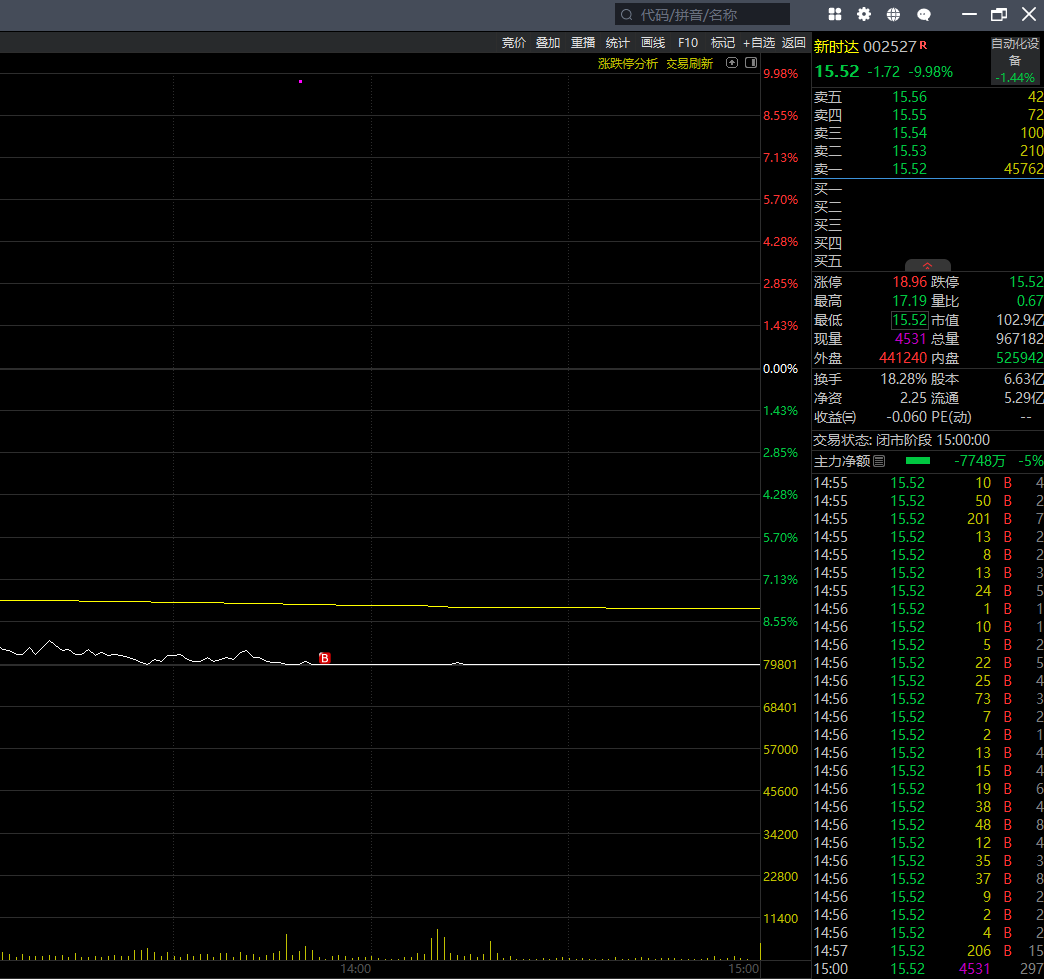Image resolution: width=1044 pixels, height=979 pixels.
Task: Add stock via +自选
Action: pyautogui.click(x=759, y=43)
